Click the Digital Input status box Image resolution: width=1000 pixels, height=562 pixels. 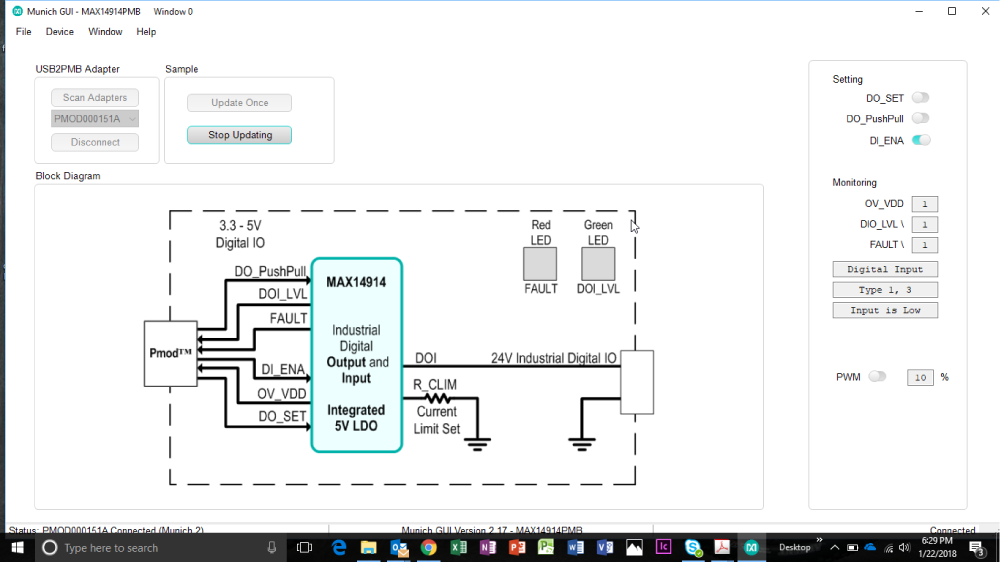click(x=885, y=269)
